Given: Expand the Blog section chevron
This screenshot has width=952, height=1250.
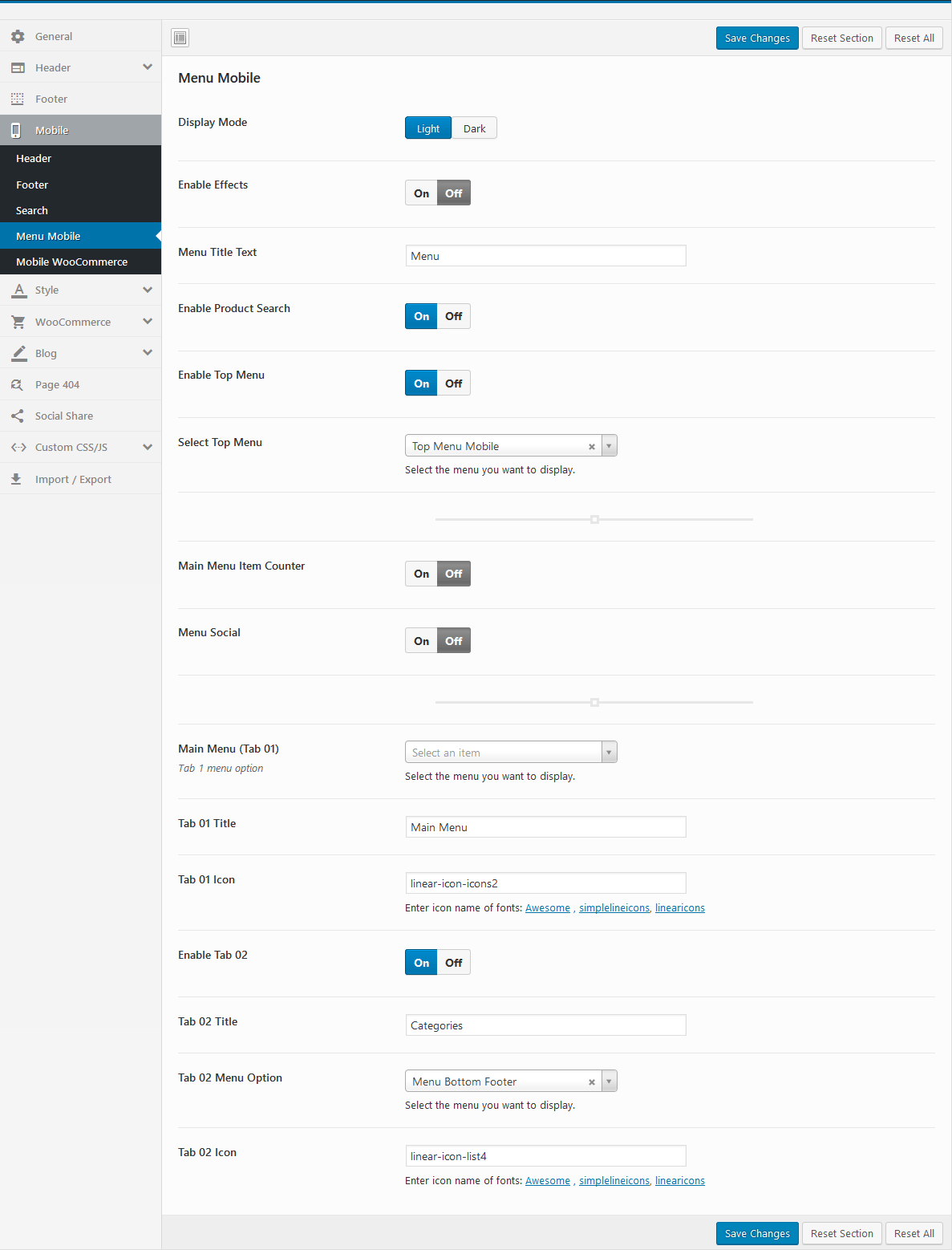Looking at the screenshot, I should 148,352.
